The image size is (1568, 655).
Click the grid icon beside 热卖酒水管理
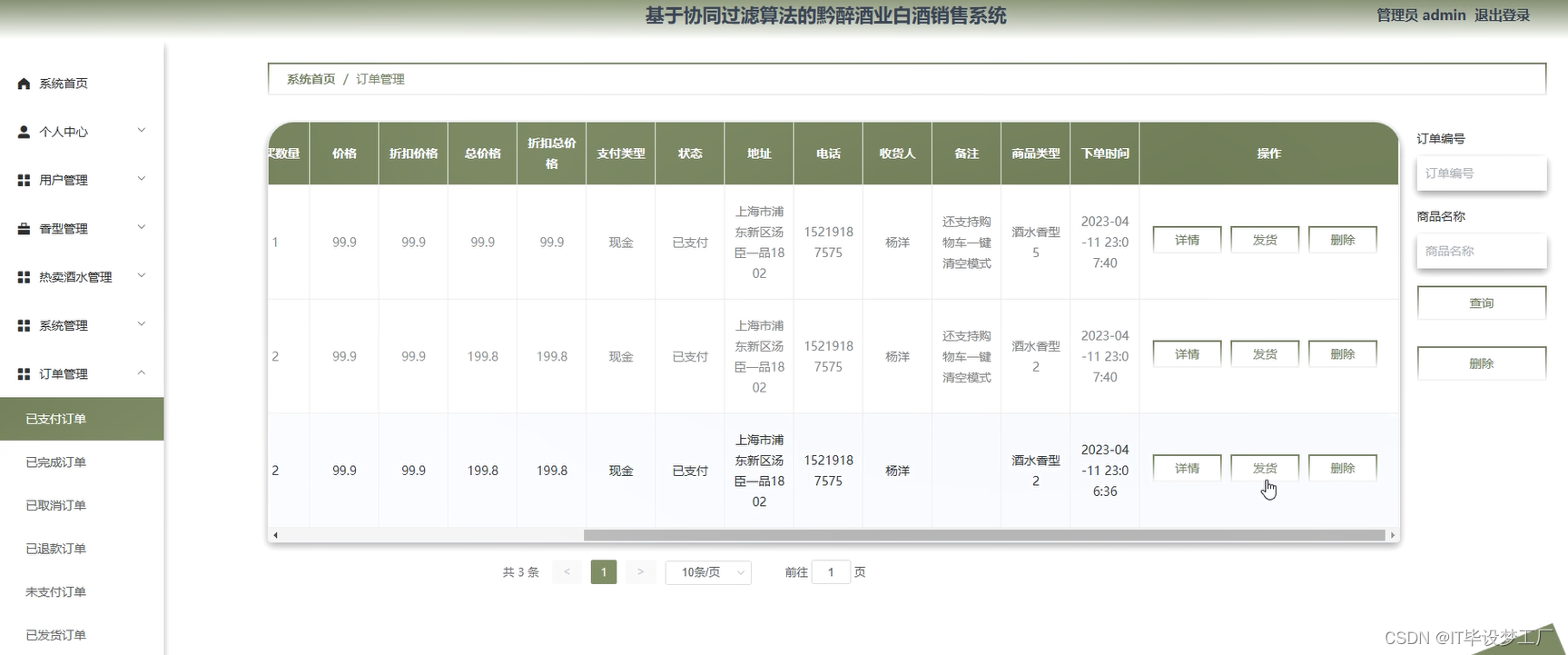tap(24, 277)
